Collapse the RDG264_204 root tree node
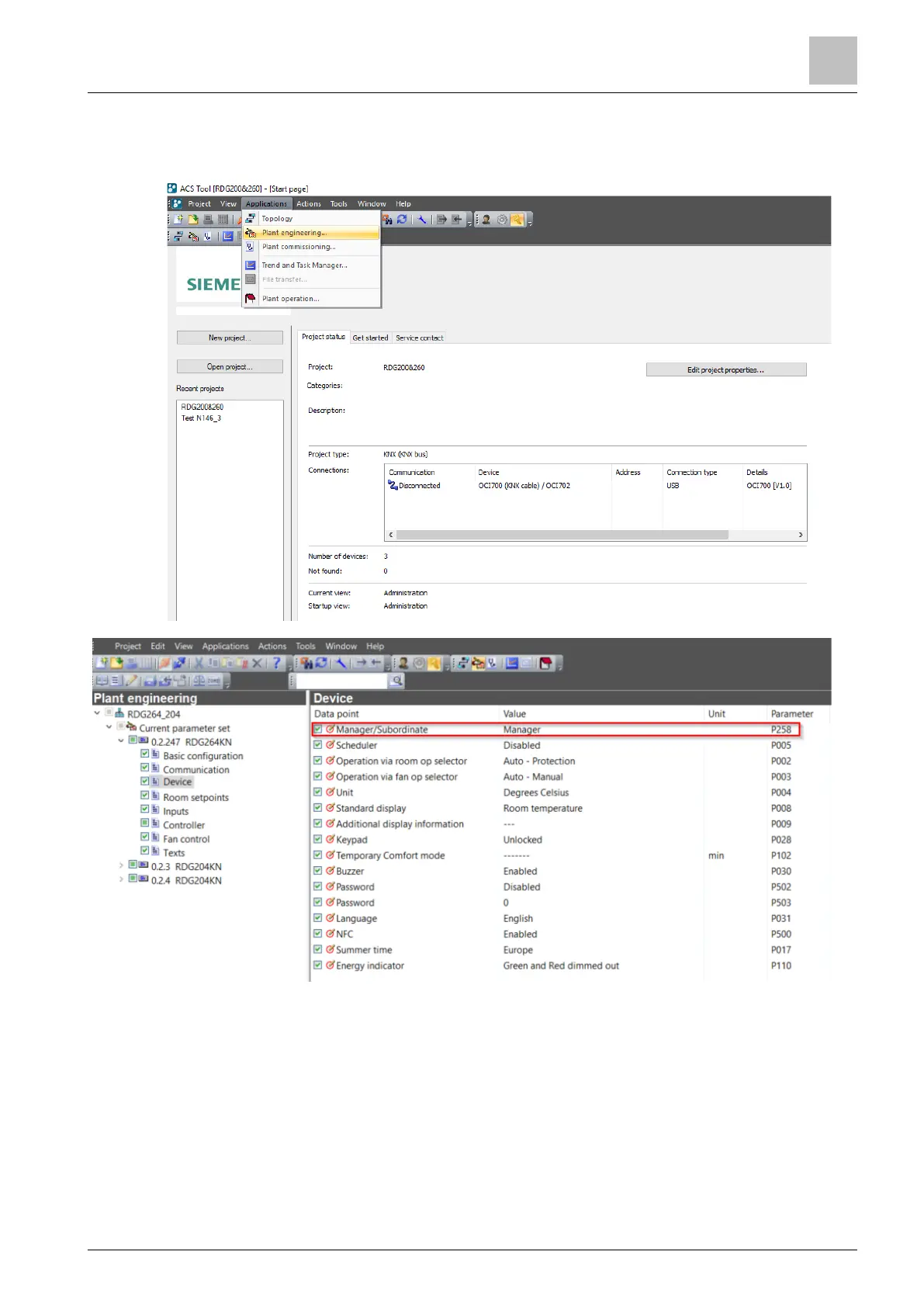This screenshot has height=1307, width=924. tap(97, 712)
